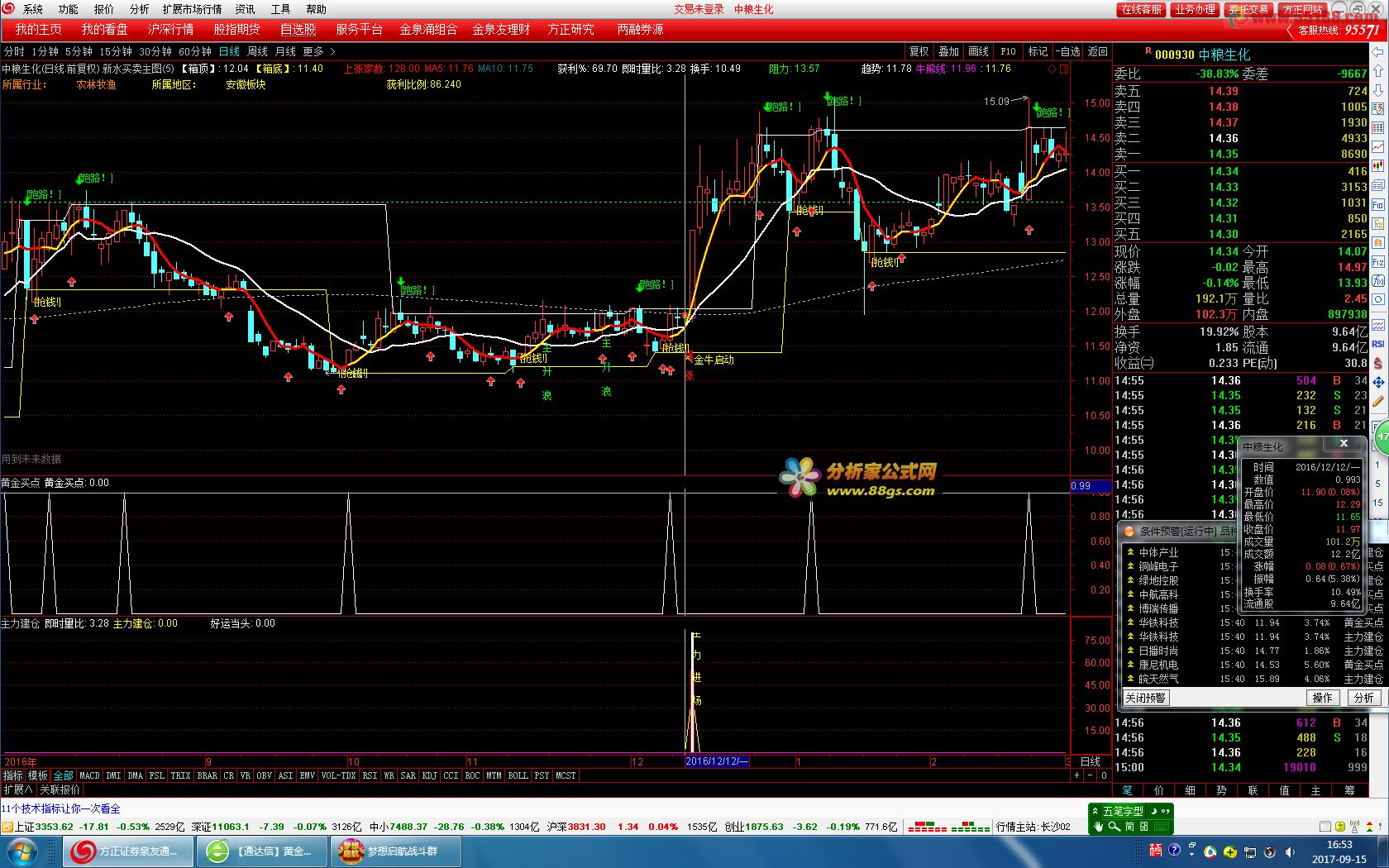Image resolution: width=1389 pixels, height=868 pixels.
Task: Click volume speaker icon in system tray
Action: [1290, 851]
